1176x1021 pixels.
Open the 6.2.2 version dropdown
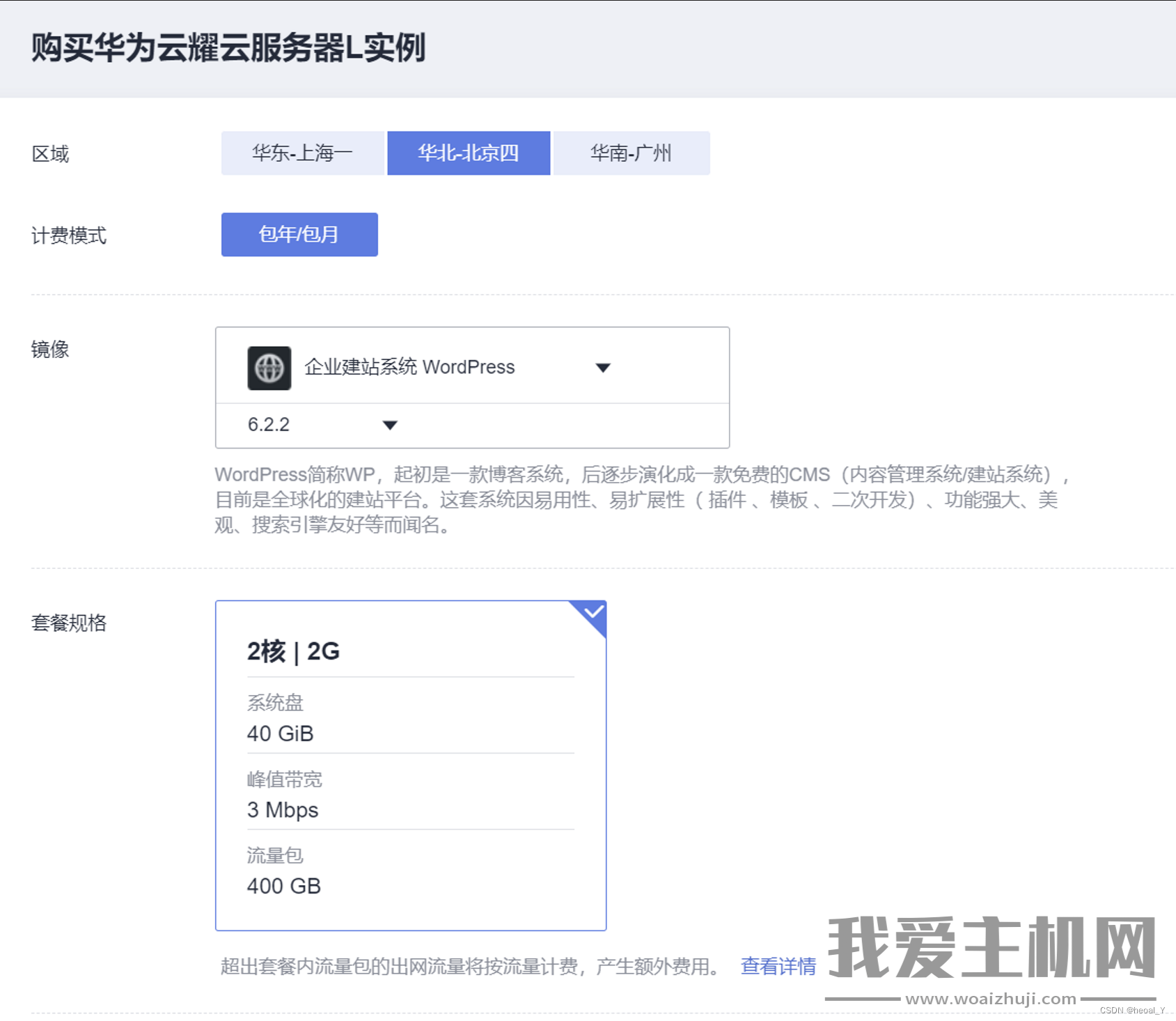click(x=322, y=425)
